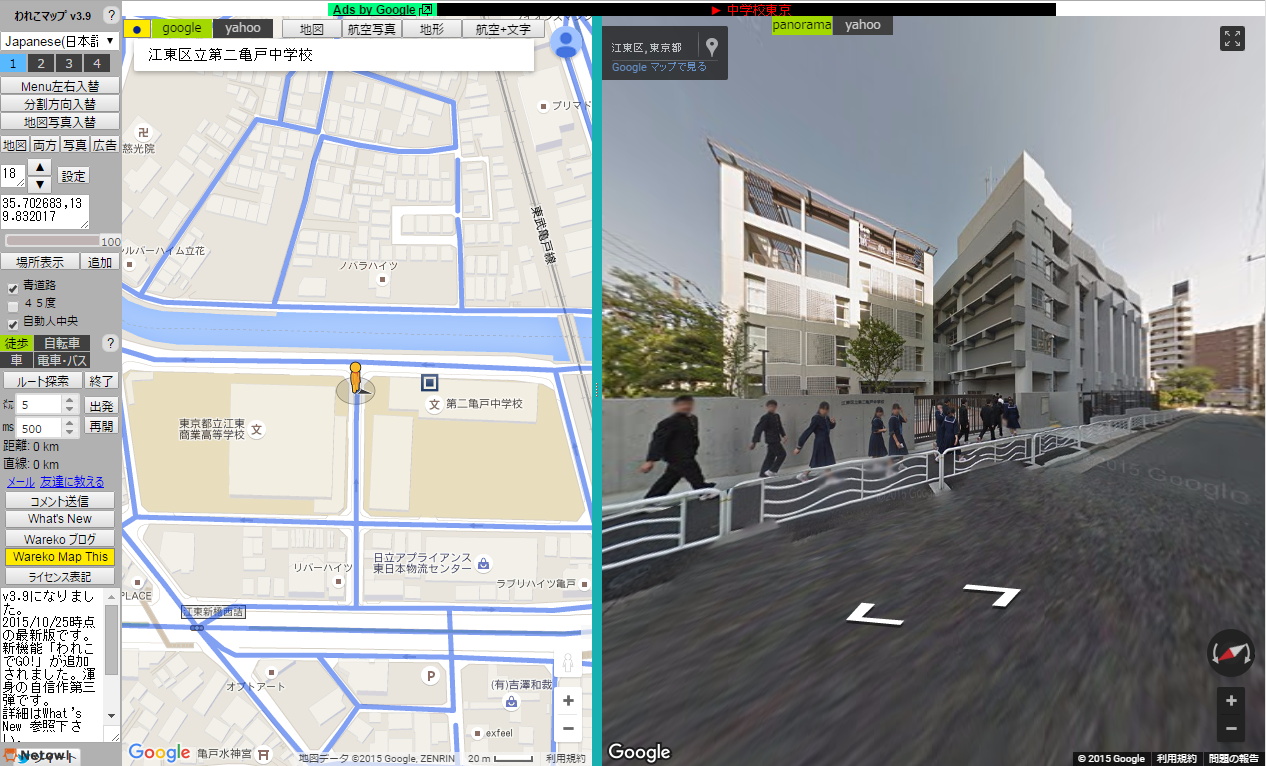Switch to numbered tab 1
Viewport: 1266px width, 766px height.
[14, 63]
